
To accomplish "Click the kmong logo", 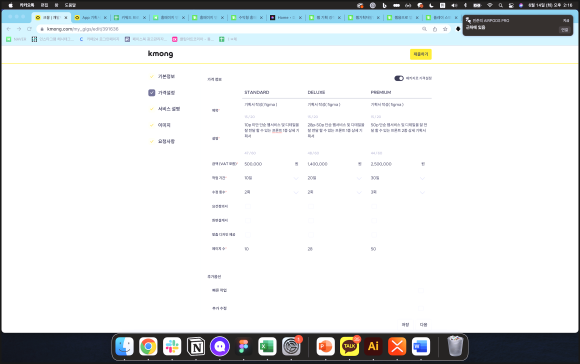I will tap(161, 54).
